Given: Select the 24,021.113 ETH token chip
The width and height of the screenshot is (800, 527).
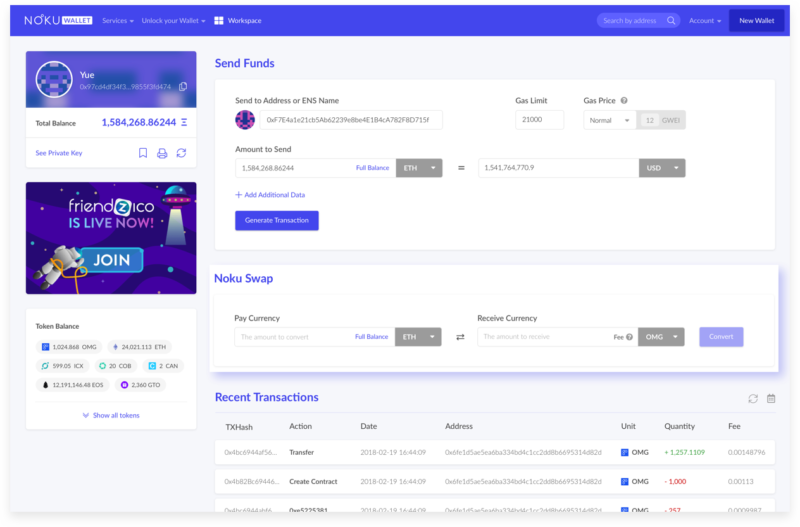Looking at the screenshot, I should pyautogui.click(x=139, y=347).
